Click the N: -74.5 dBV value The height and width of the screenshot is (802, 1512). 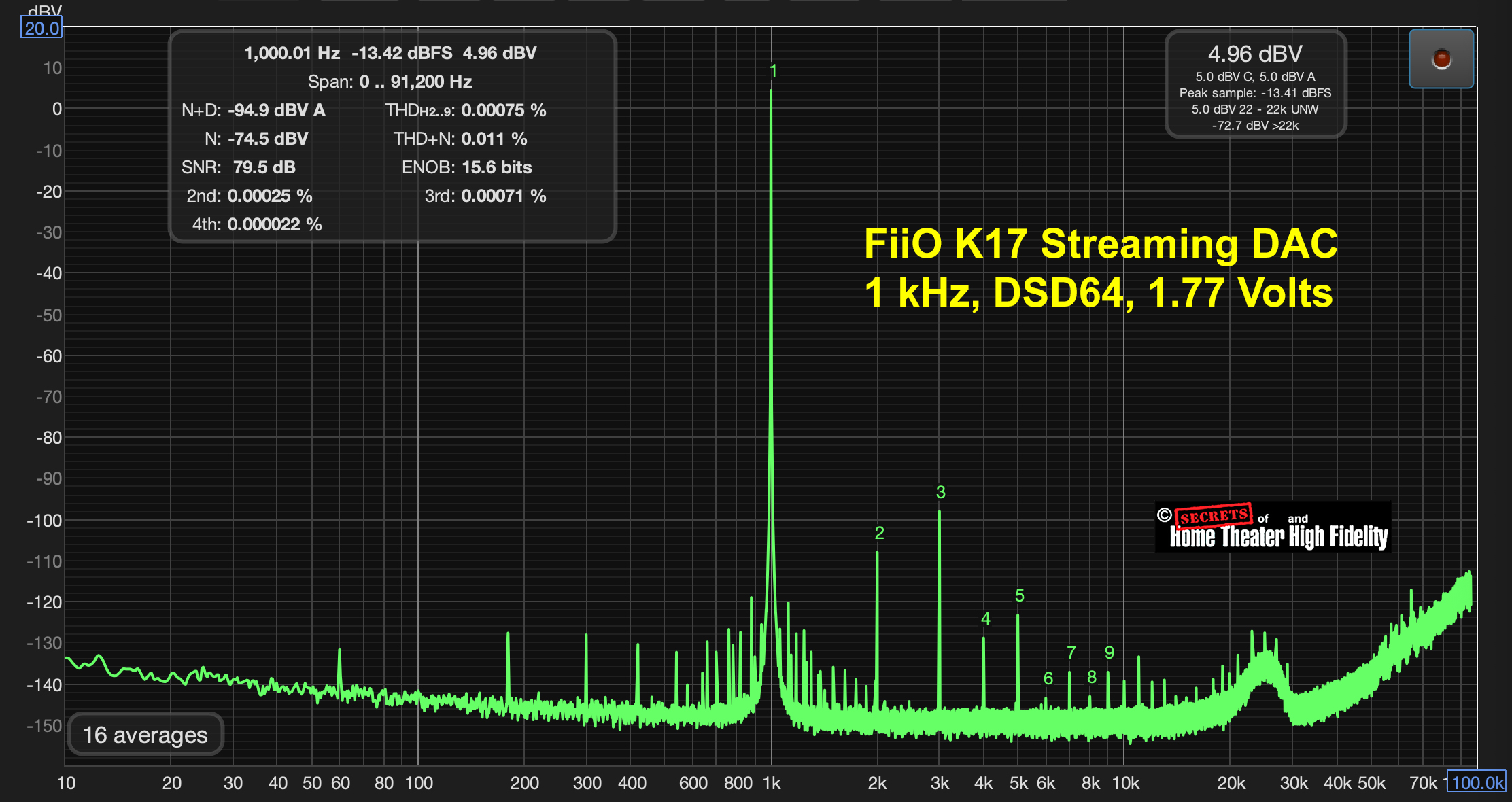click(268, 139)
